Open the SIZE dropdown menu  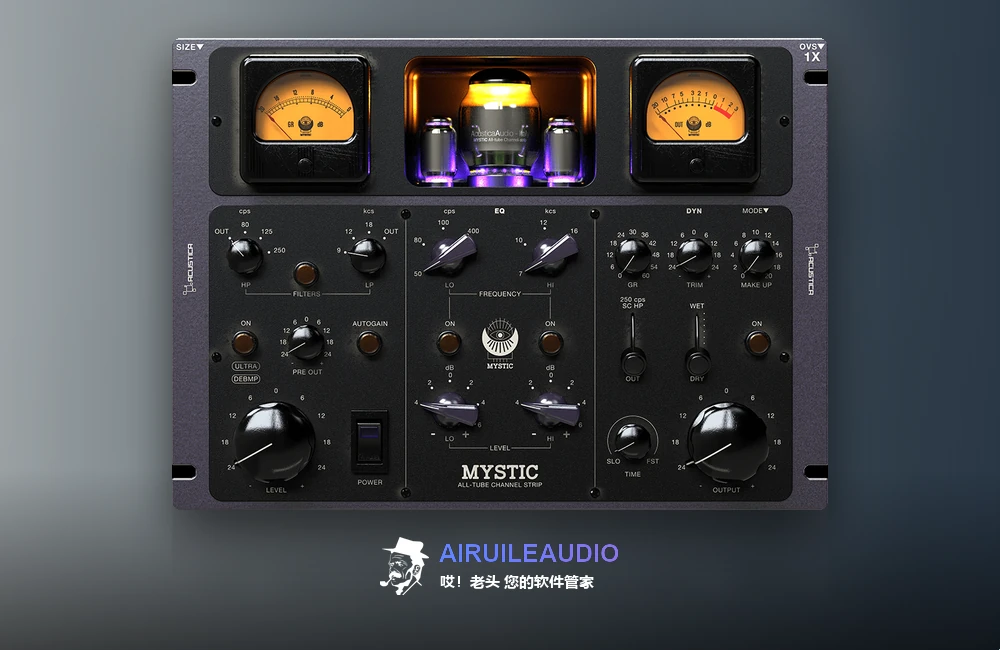pyautogui.click(x=189, y=47)
